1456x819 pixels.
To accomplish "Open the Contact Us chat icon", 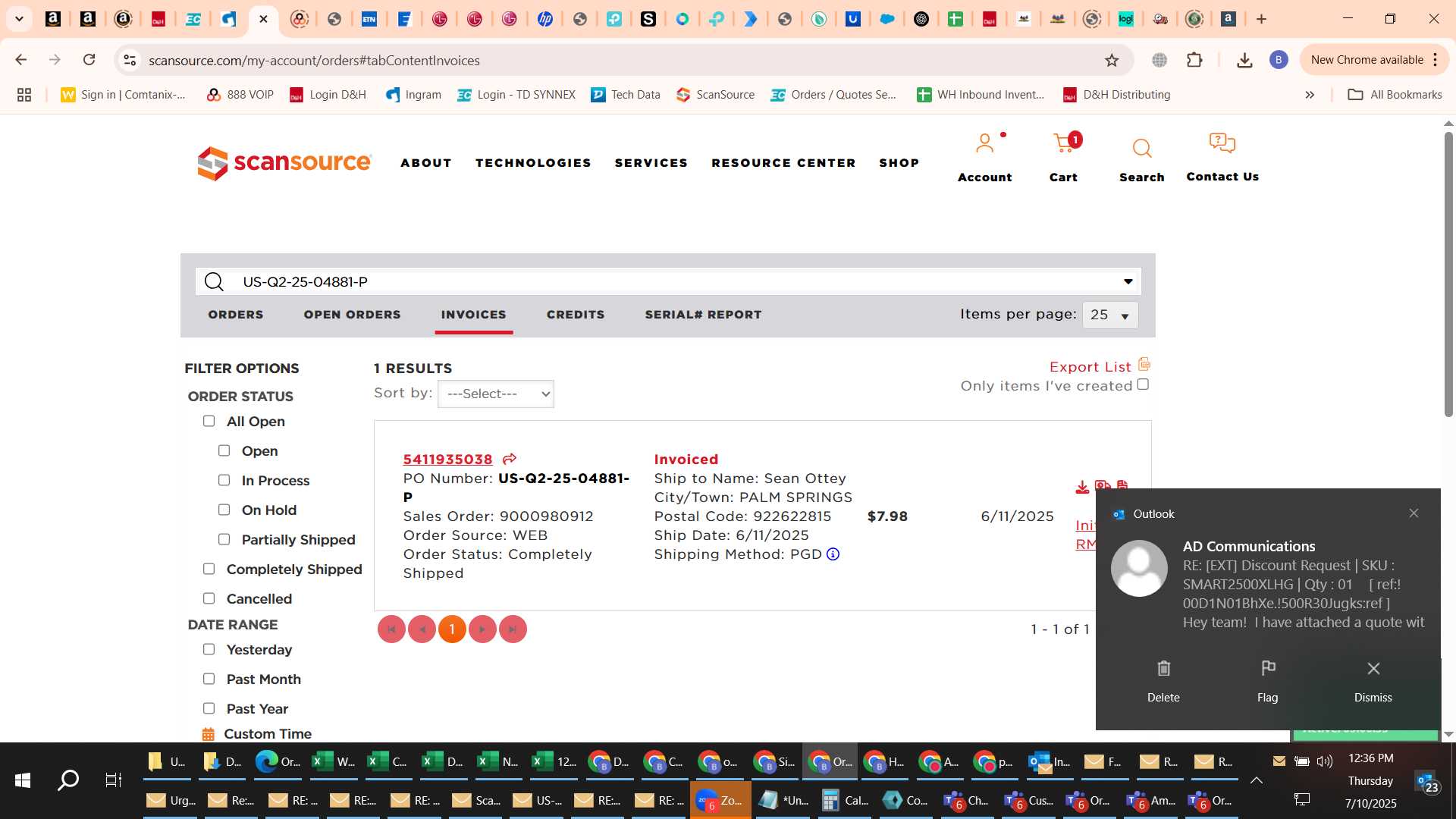I will [x=1222, y=143].
